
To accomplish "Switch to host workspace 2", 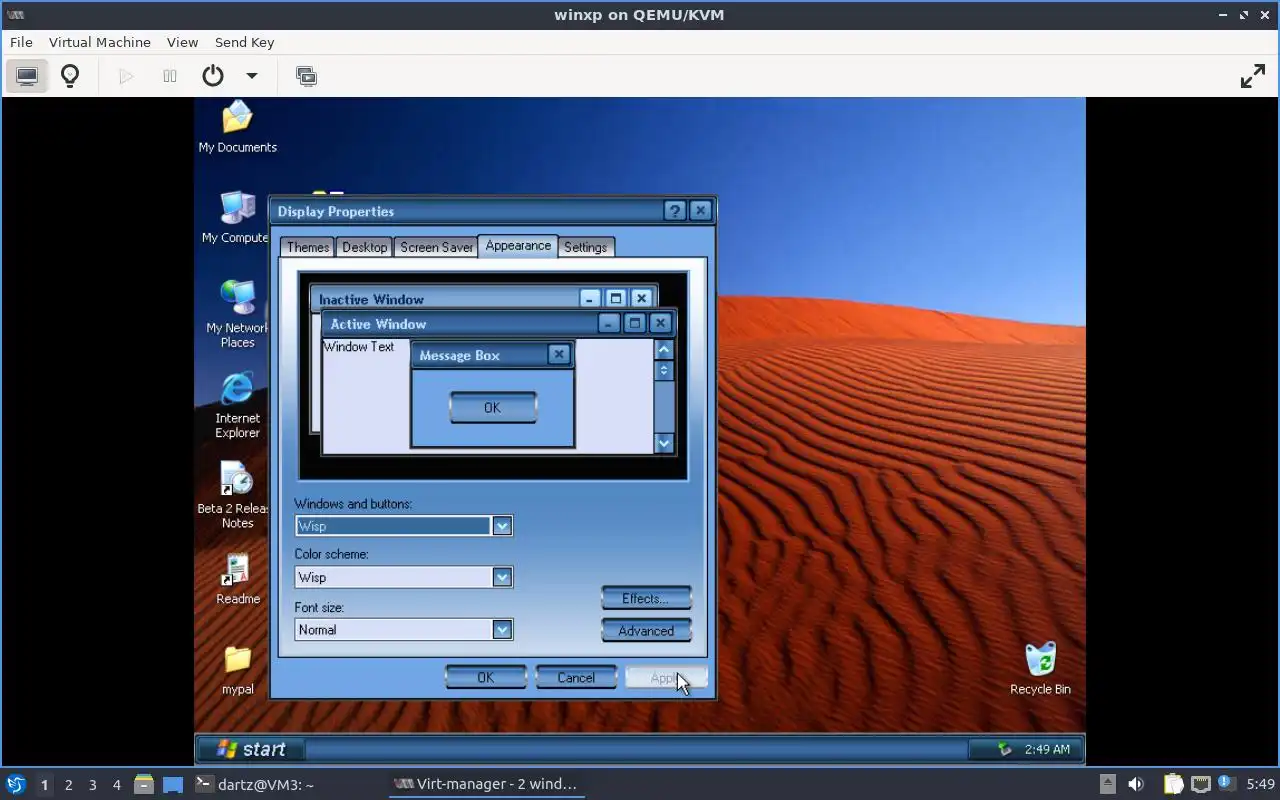I will pyautogui.click(x=68, y=785).
